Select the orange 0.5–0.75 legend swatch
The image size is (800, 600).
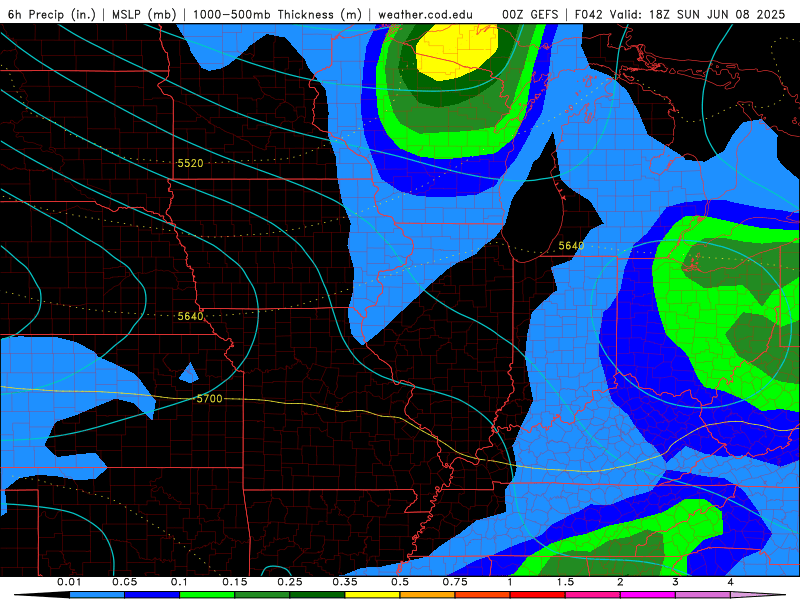tap(428, 595)
